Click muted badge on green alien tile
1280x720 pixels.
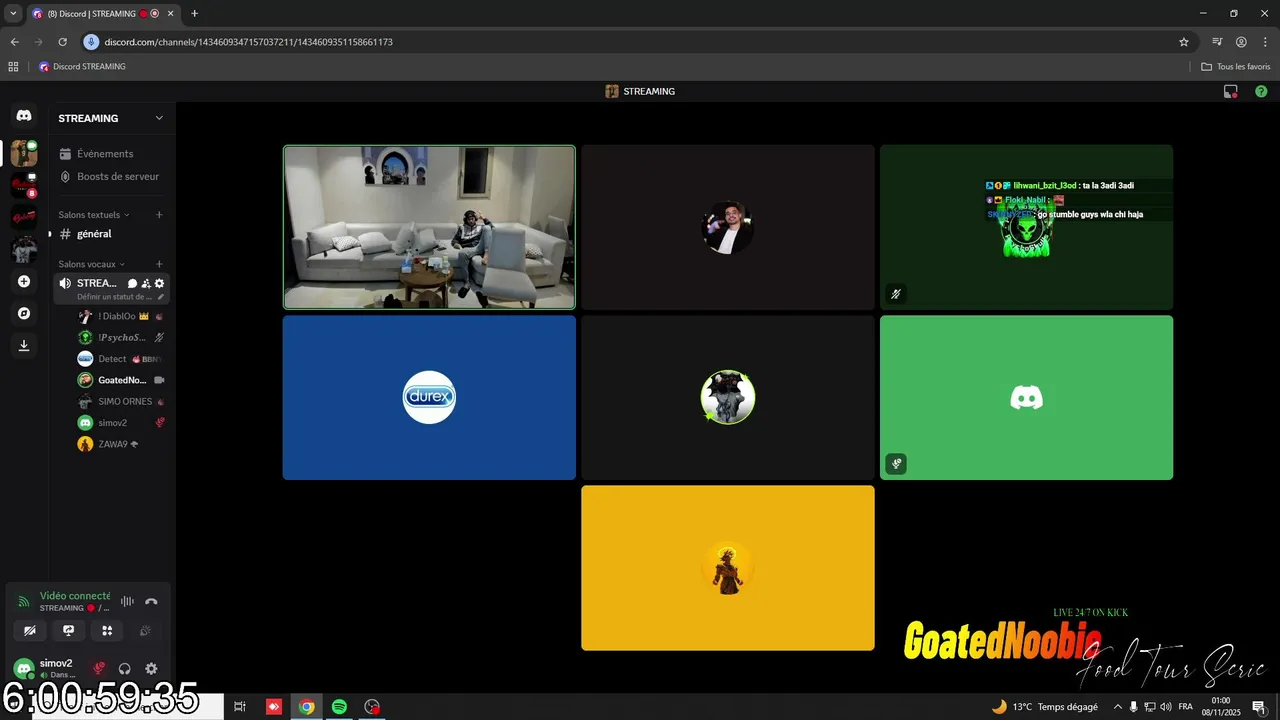pyautogui.click(x=896, y=294)
